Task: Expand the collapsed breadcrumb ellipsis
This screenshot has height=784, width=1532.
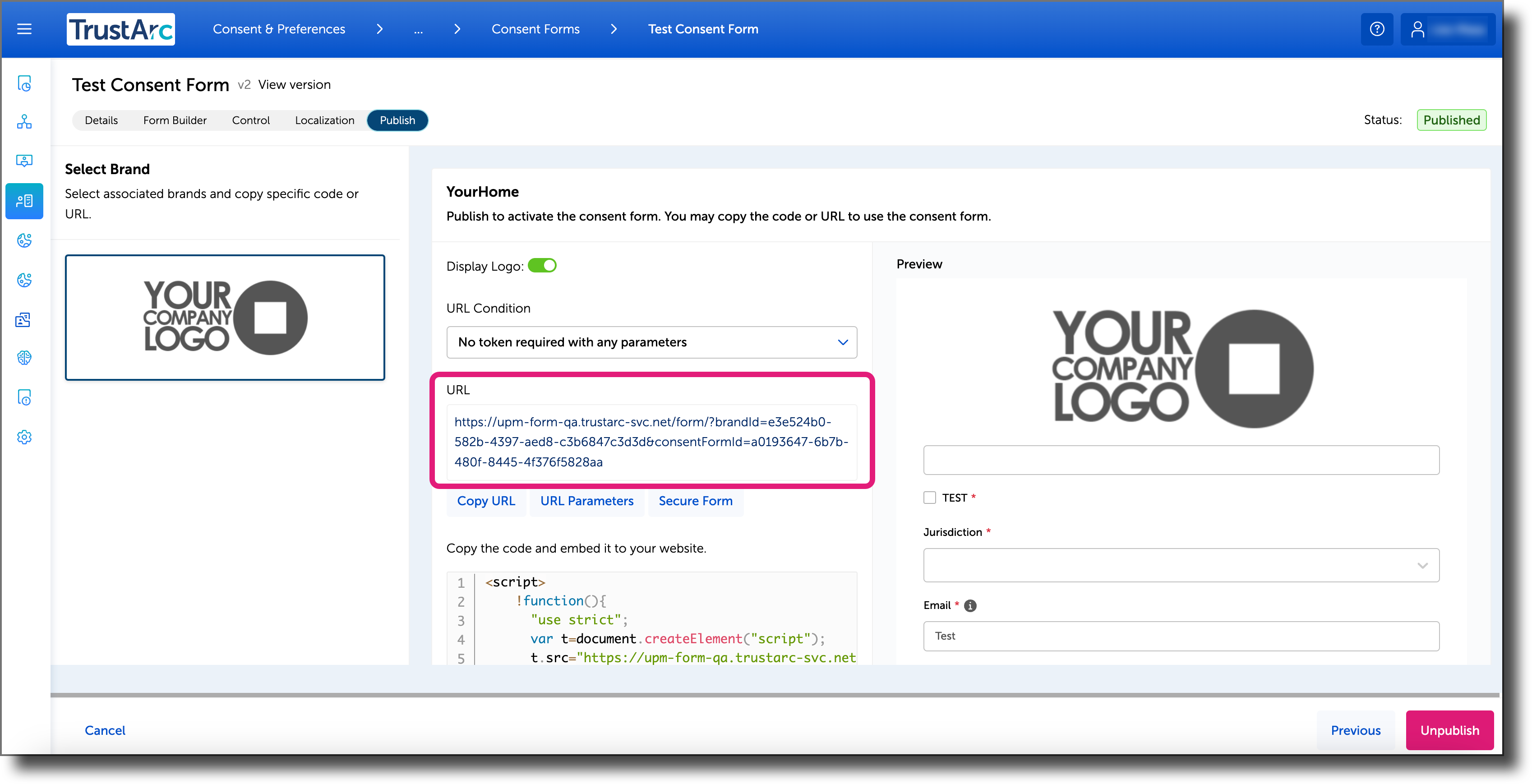Action: [x=418, y=29]
